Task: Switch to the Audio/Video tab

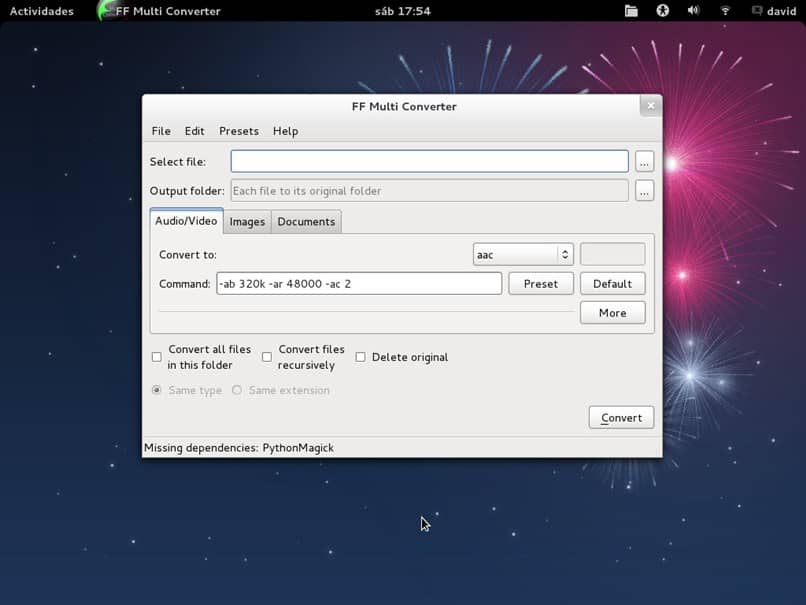Action: tap(186, 221)
